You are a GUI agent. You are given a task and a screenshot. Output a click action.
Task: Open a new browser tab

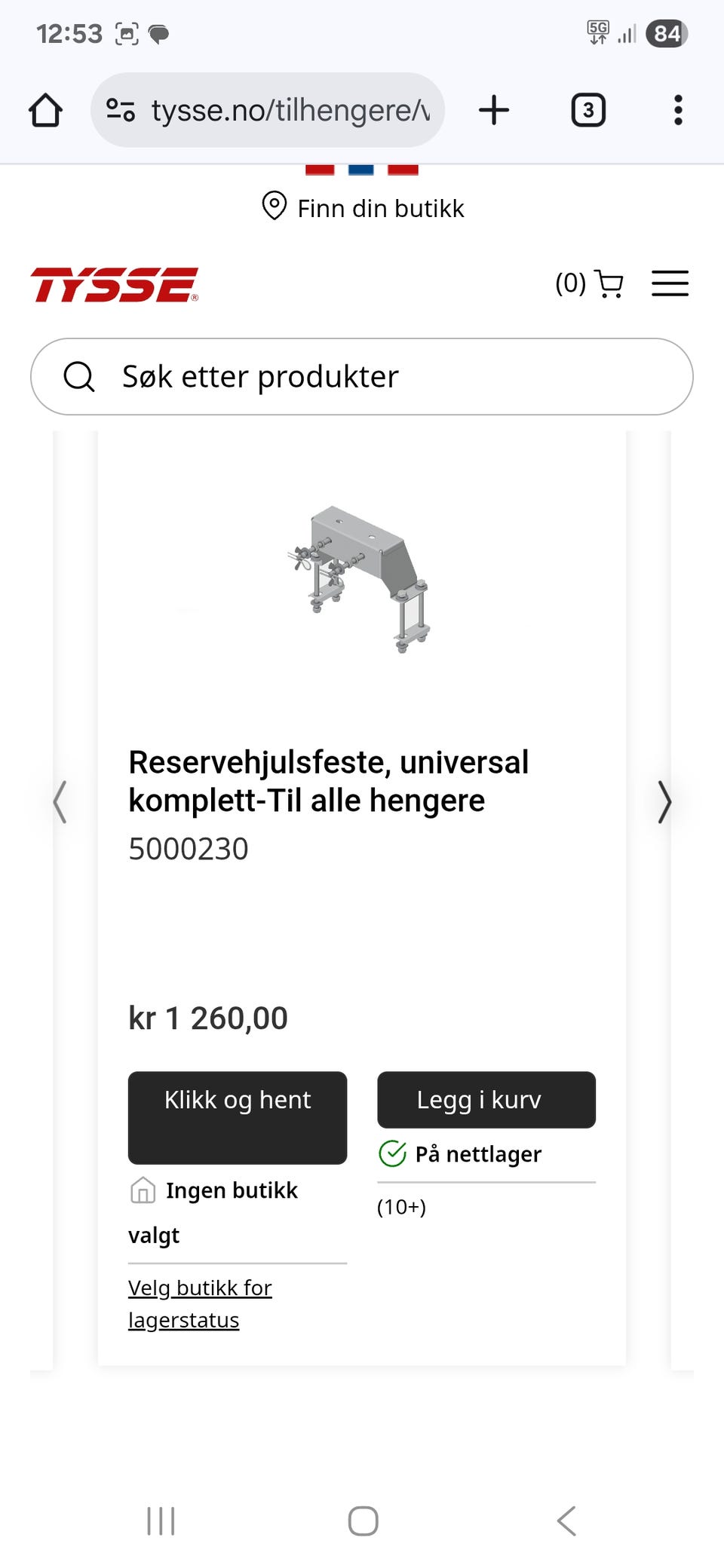tap(494, 110)
